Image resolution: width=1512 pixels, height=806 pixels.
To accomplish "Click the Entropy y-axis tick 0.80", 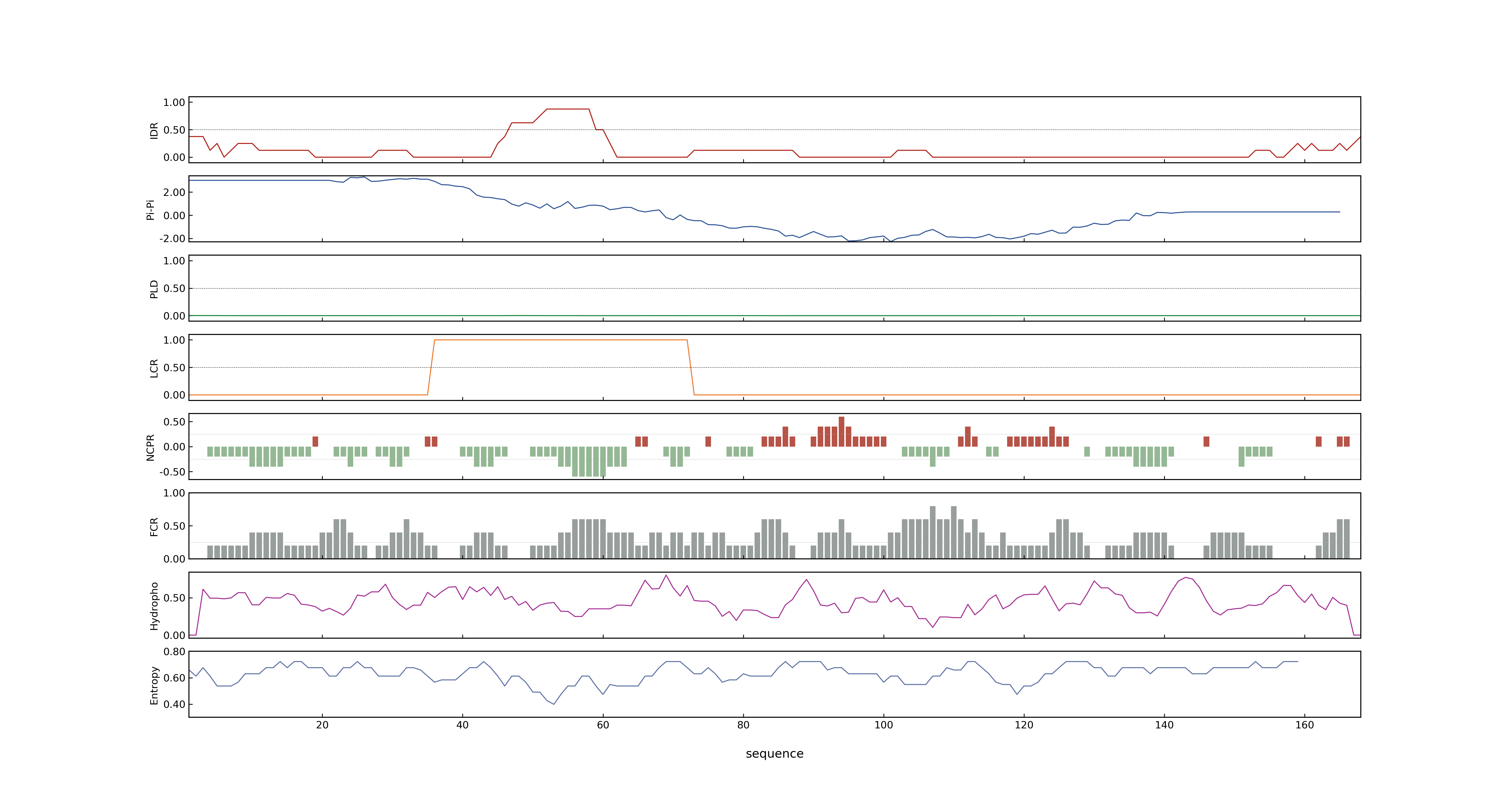I will click(x=174, y=652).
